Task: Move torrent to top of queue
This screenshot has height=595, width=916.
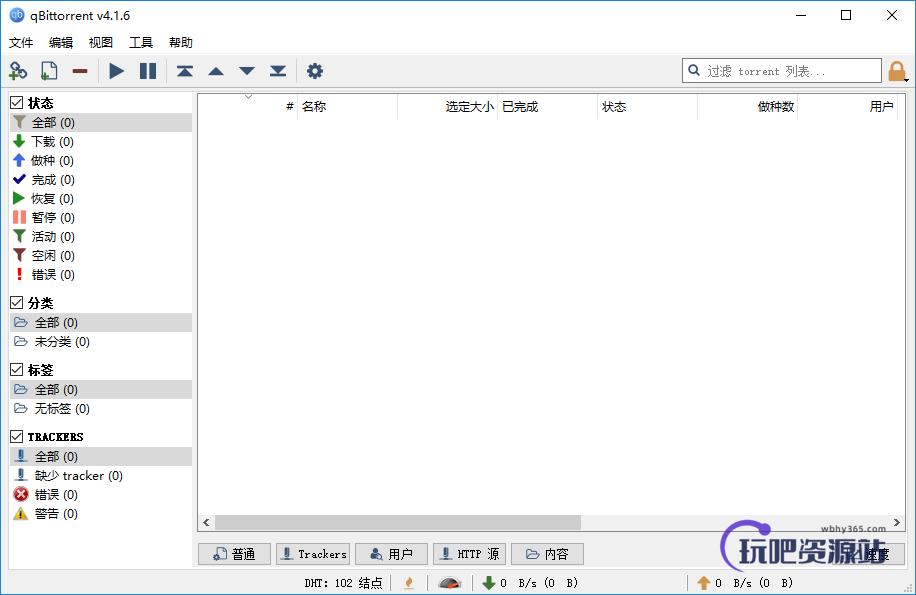Action: click(185, 71)
